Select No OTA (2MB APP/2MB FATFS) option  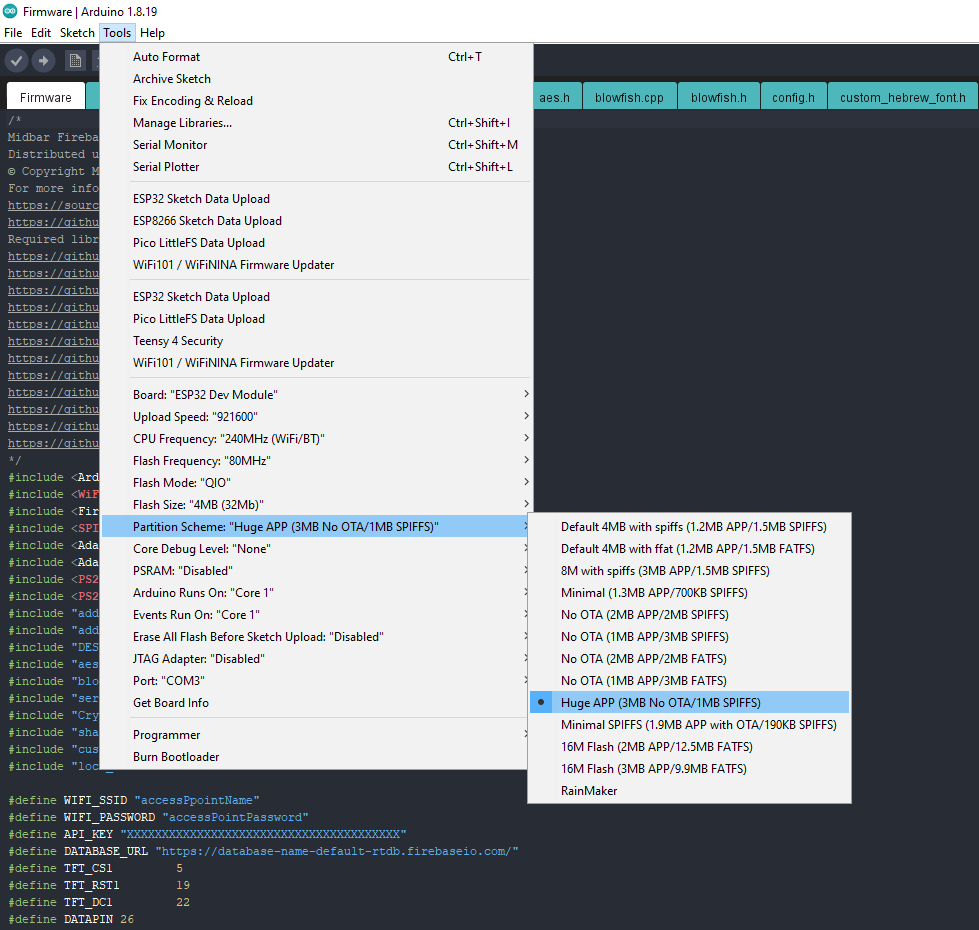point(689,658)
